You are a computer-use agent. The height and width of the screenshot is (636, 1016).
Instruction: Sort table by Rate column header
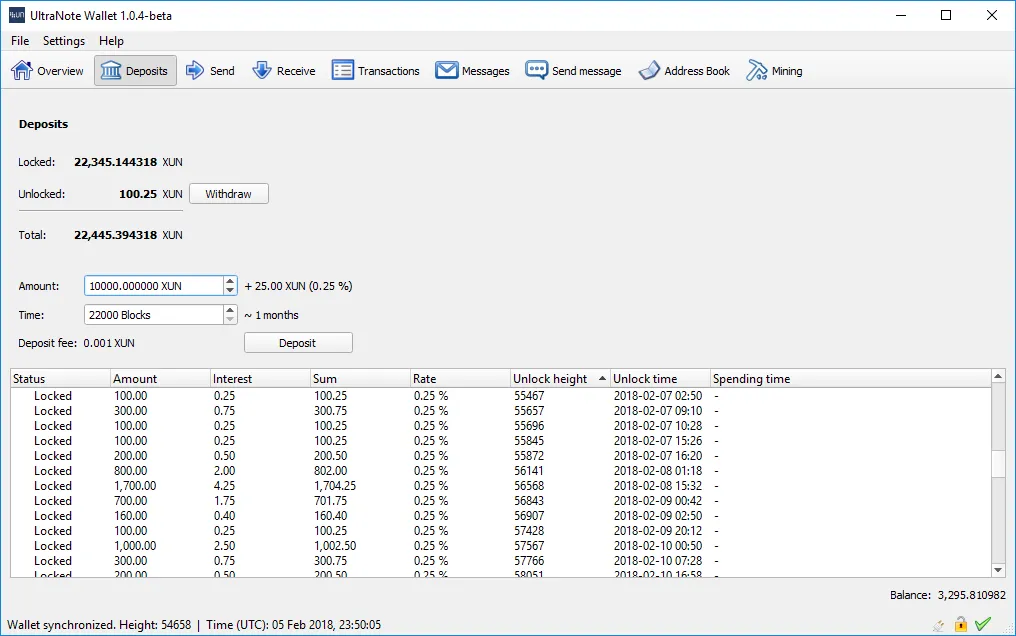pyautogui.click(x=459, y=379)
